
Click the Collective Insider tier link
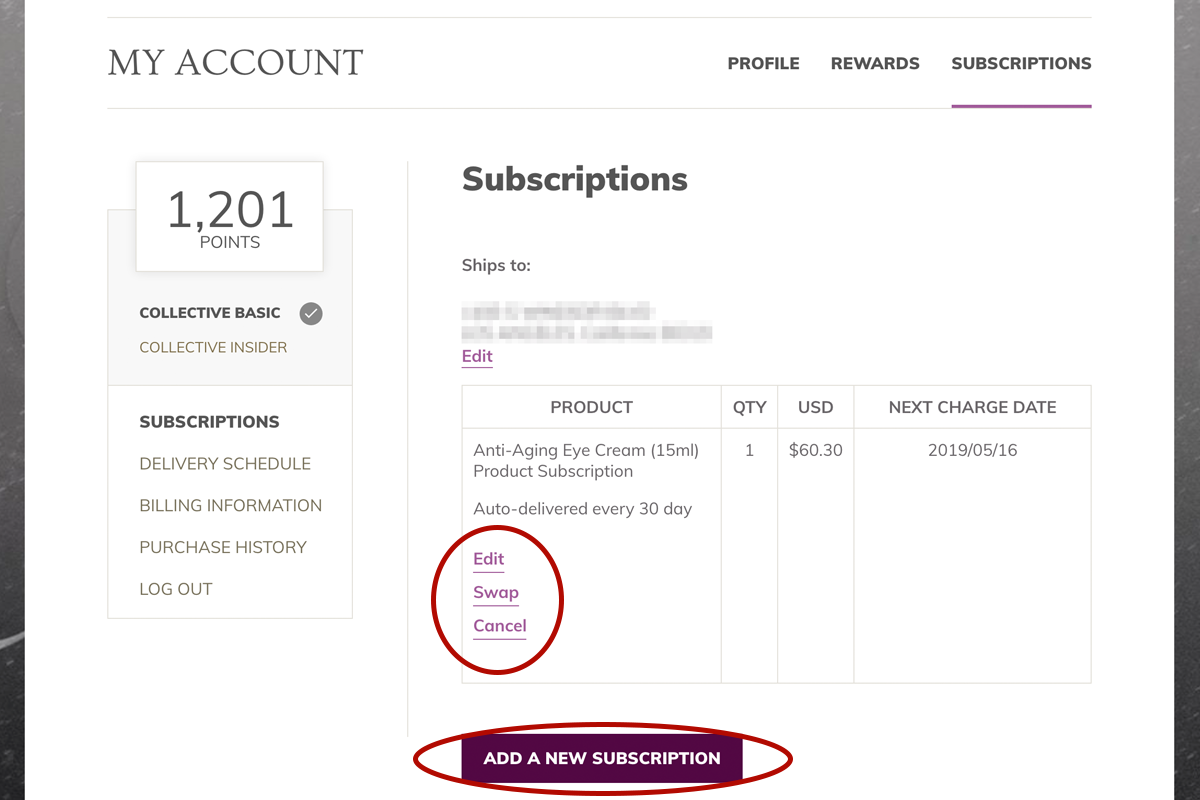[x=213, y=348]
